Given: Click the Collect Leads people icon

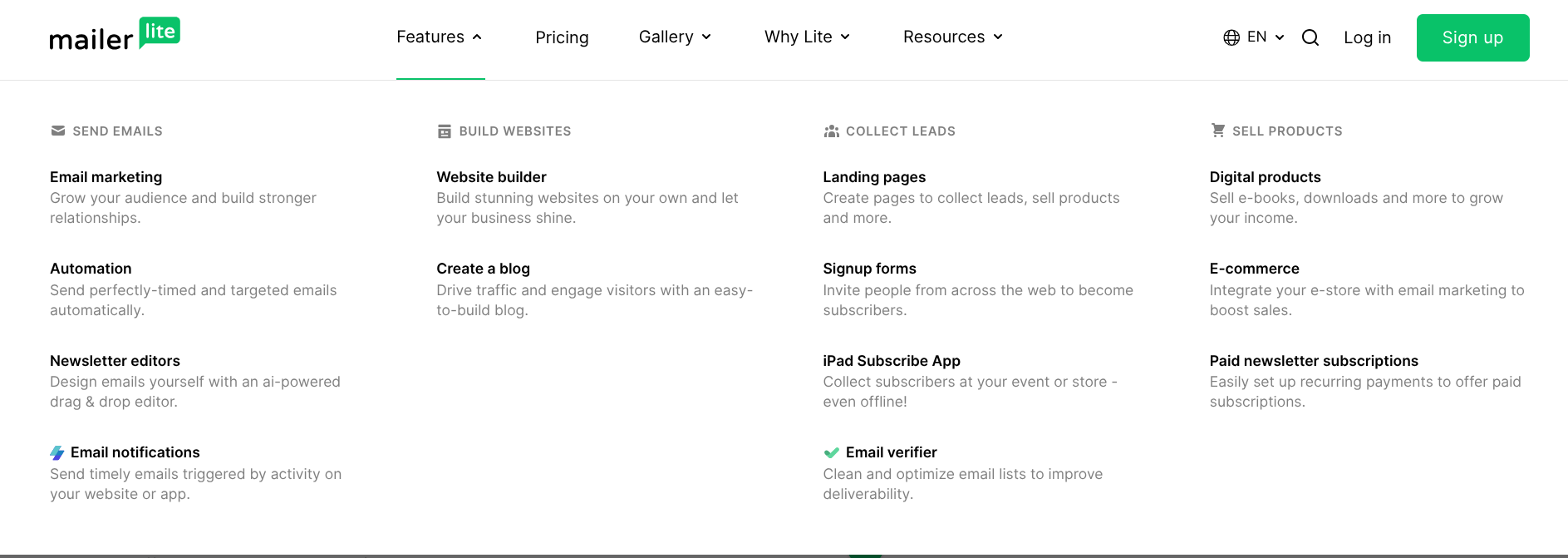Looking at the screenshot, I should coord(831,131).
